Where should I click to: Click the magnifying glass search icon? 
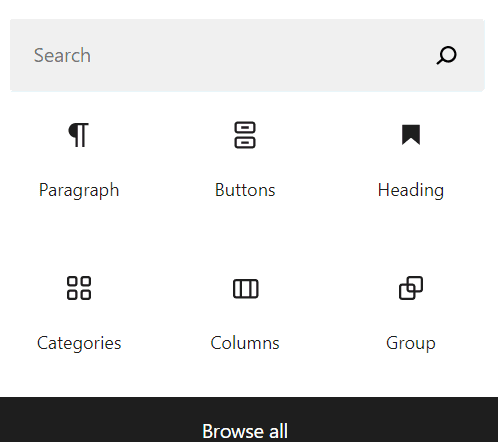[x=446, y=55]
